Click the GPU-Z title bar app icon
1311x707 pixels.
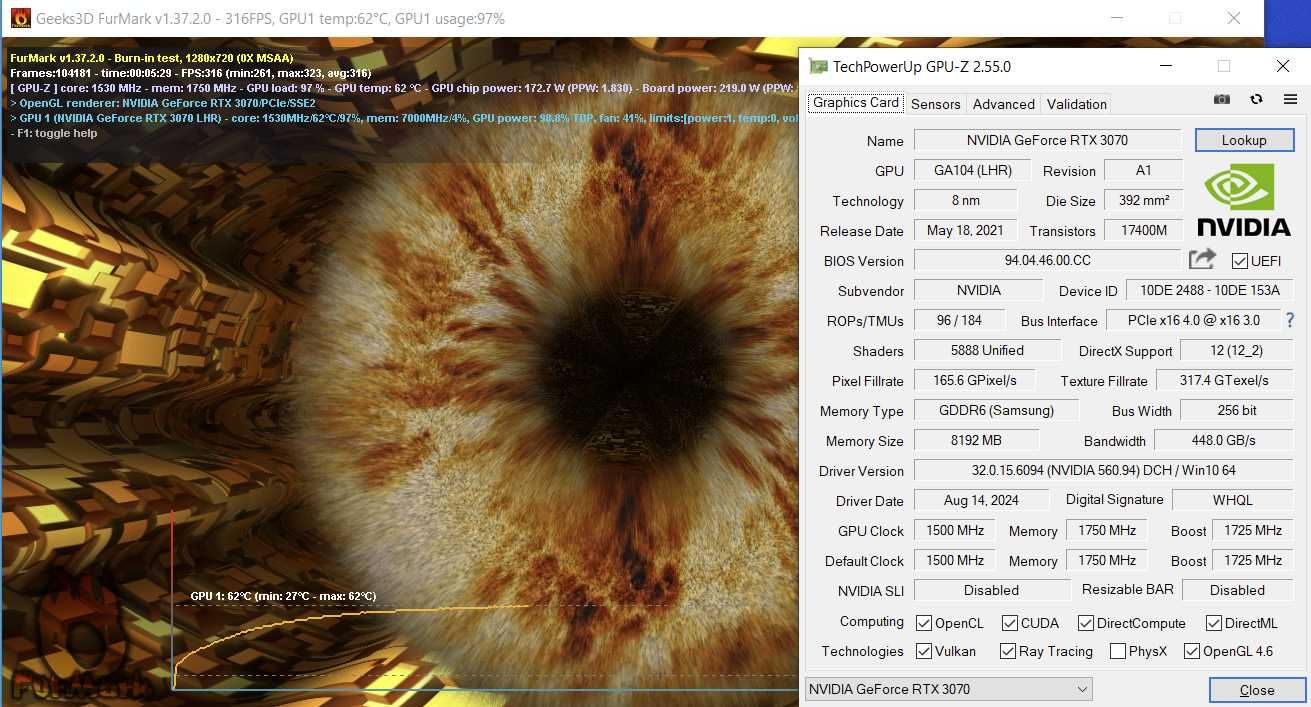click(x=818, y=67)
